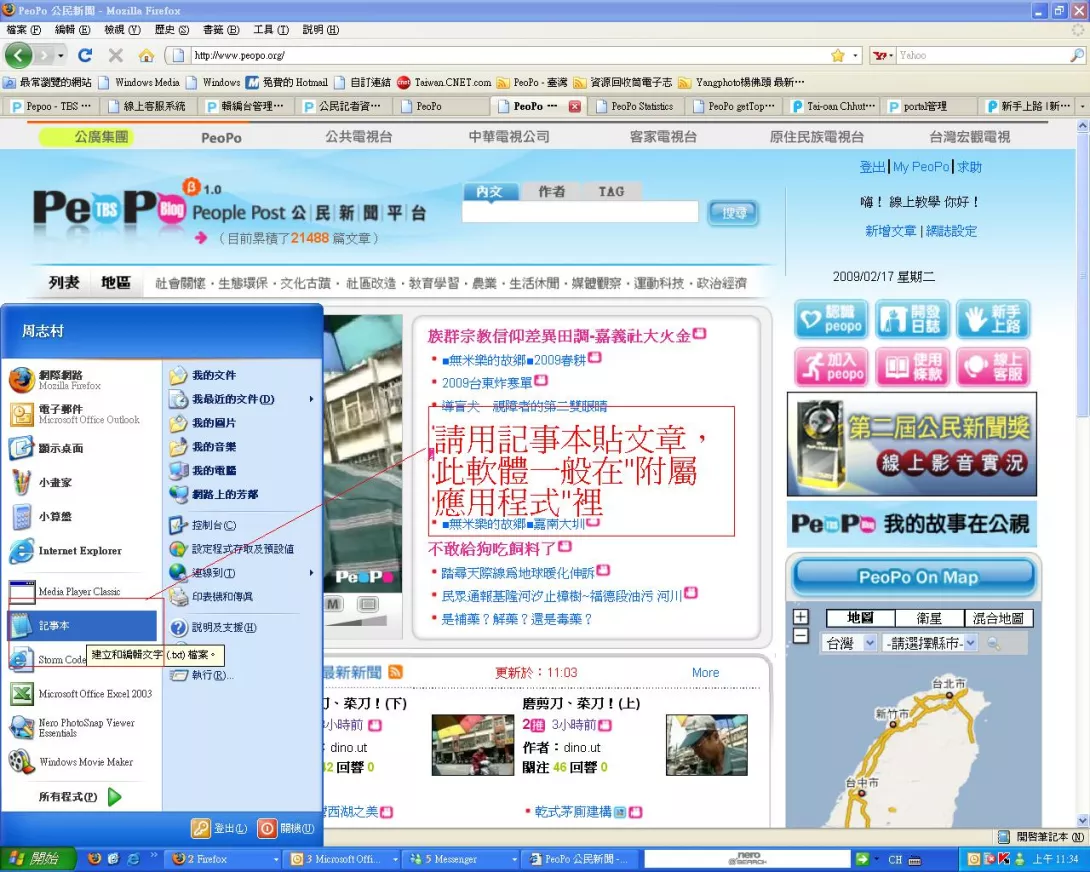The width and height of the screenshot is (1090, 872).
Task: Click the 關機 button in the Start menu
Action: click(x=286, y=828)
